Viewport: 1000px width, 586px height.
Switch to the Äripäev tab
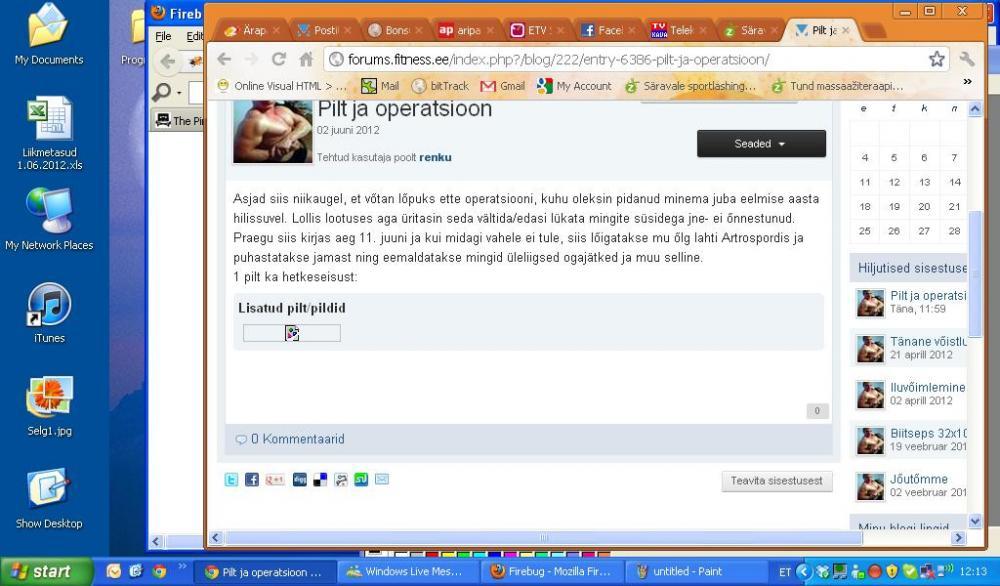click(462, 30)
